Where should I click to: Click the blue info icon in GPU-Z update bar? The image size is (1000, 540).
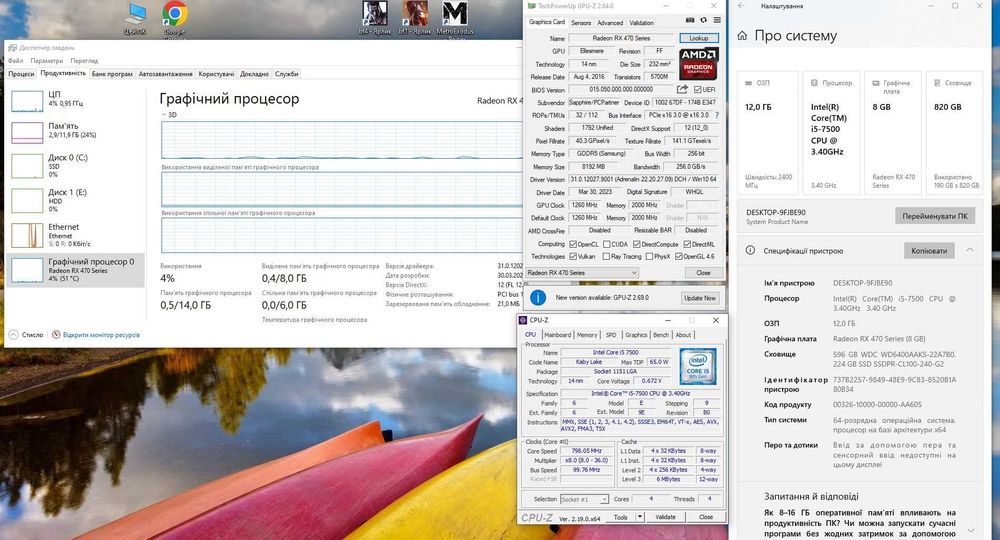click(538, 298)
